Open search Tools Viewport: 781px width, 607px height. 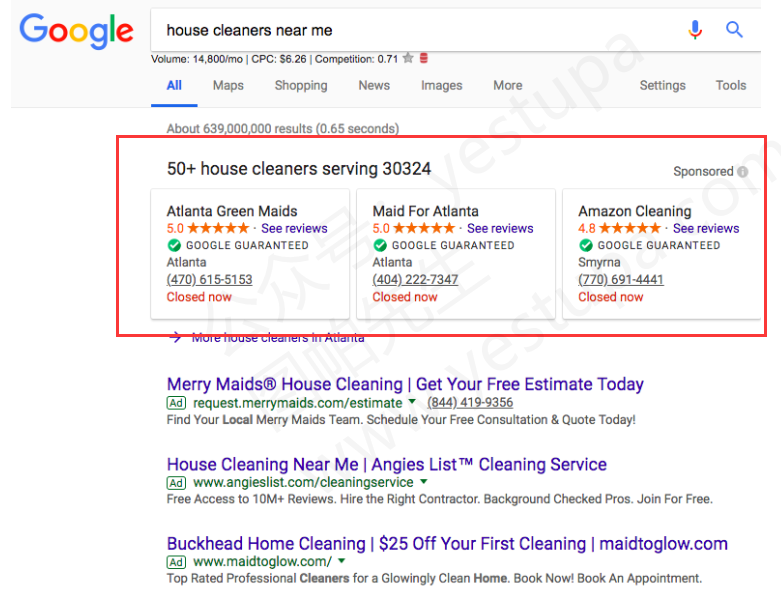731,86
